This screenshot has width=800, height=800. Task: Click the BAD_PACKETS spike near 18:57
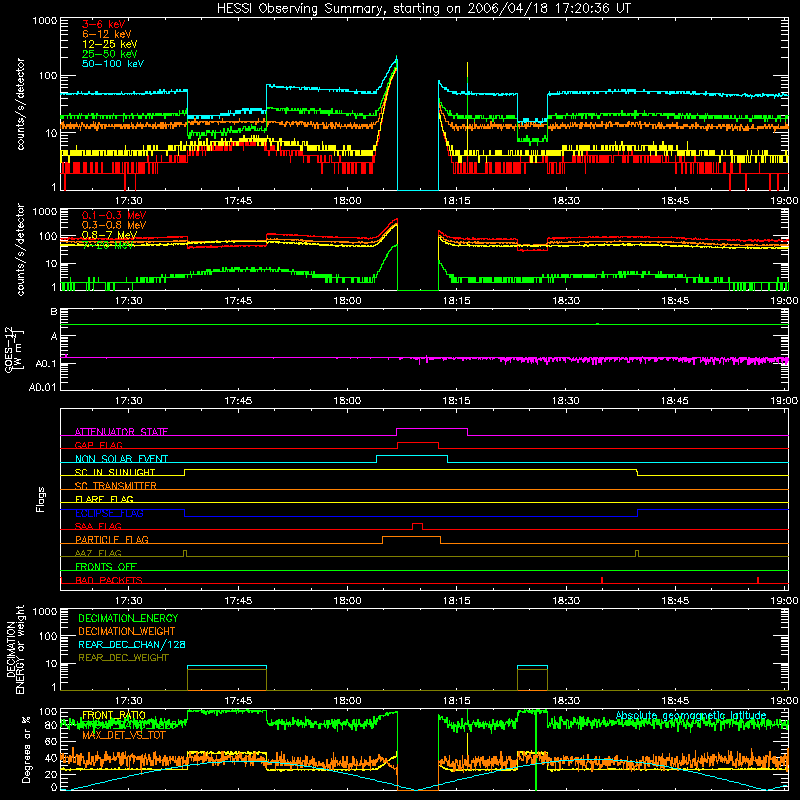pyautogui.click(x=758, y=580)
